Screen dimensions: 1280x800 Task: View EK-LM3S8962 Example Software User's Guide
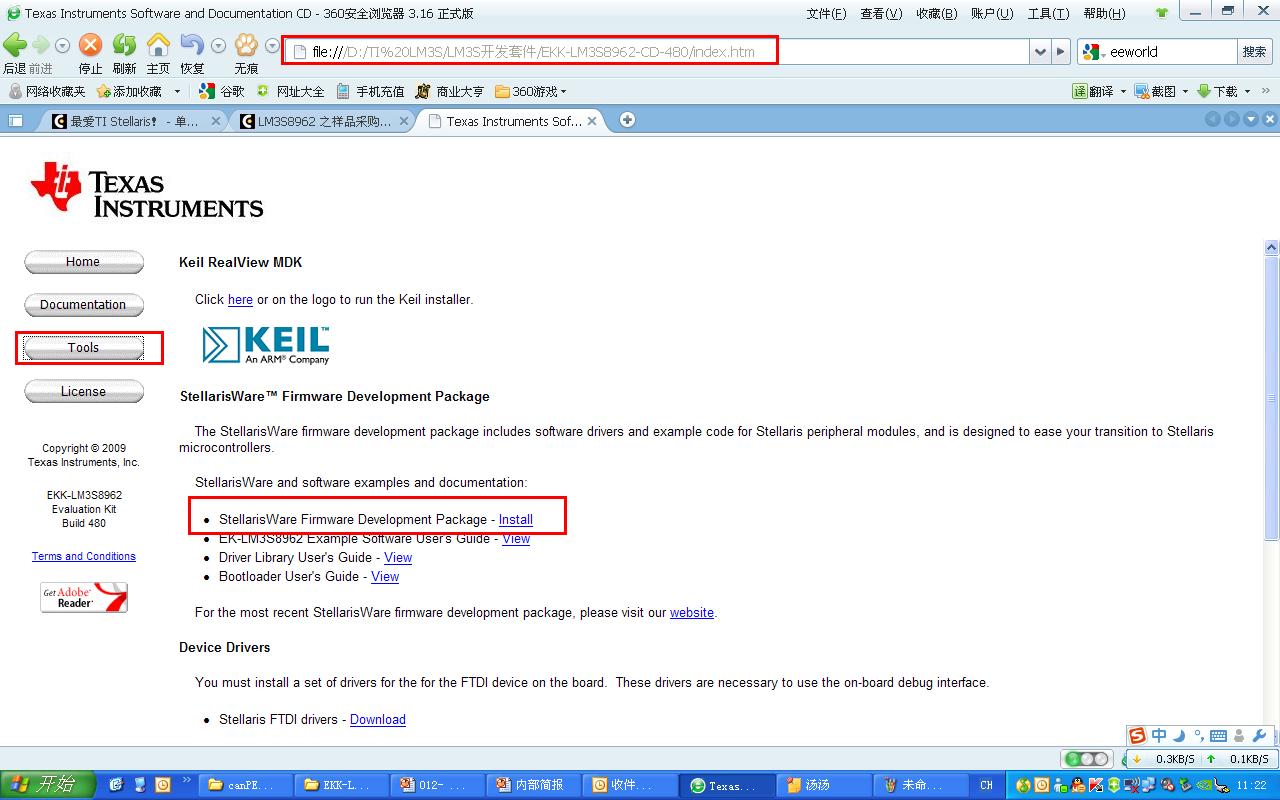tap(516, 538)
